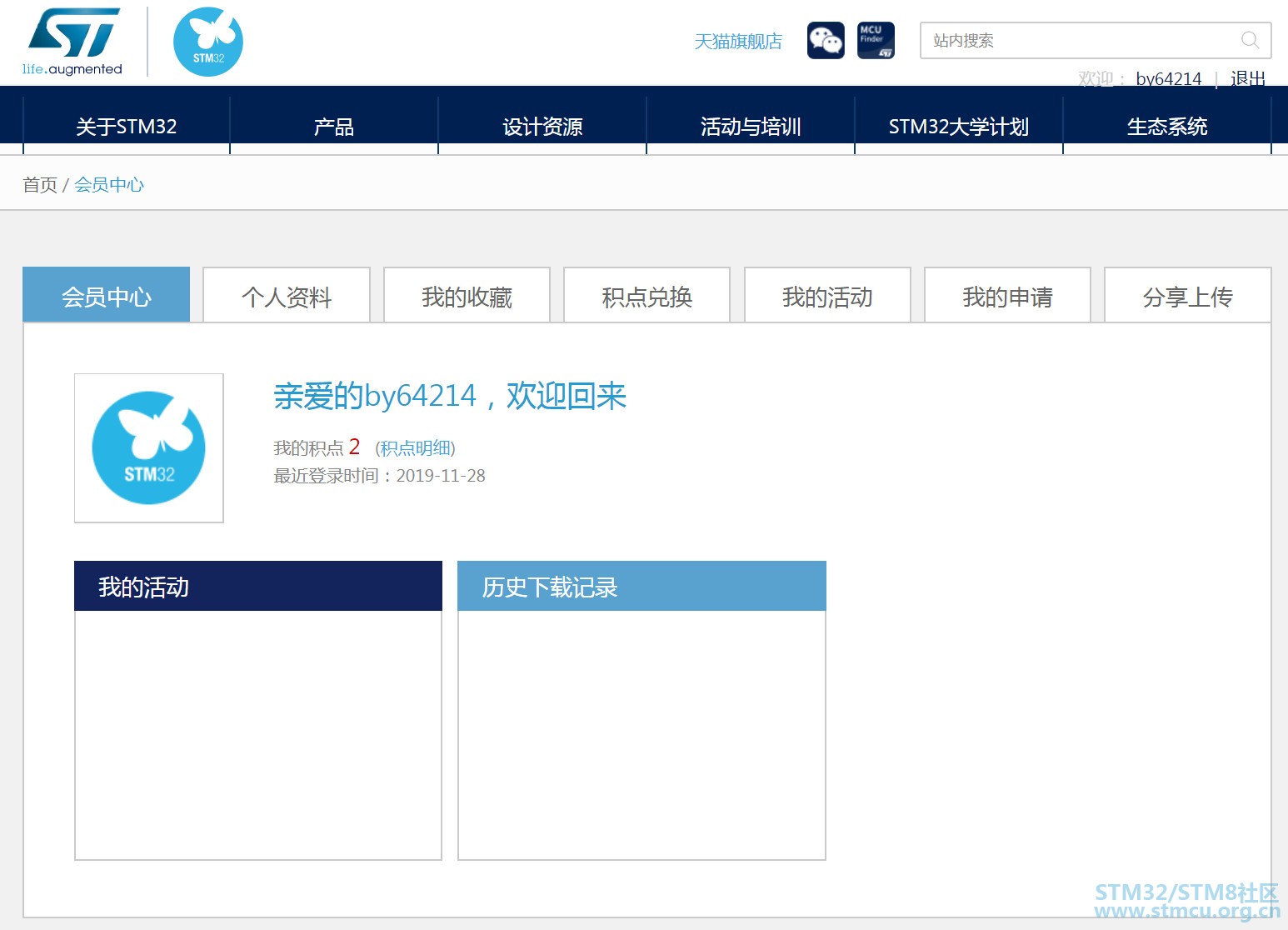
Task: Click 会员中心 in the breadcrumb
Action: point(109,185)
